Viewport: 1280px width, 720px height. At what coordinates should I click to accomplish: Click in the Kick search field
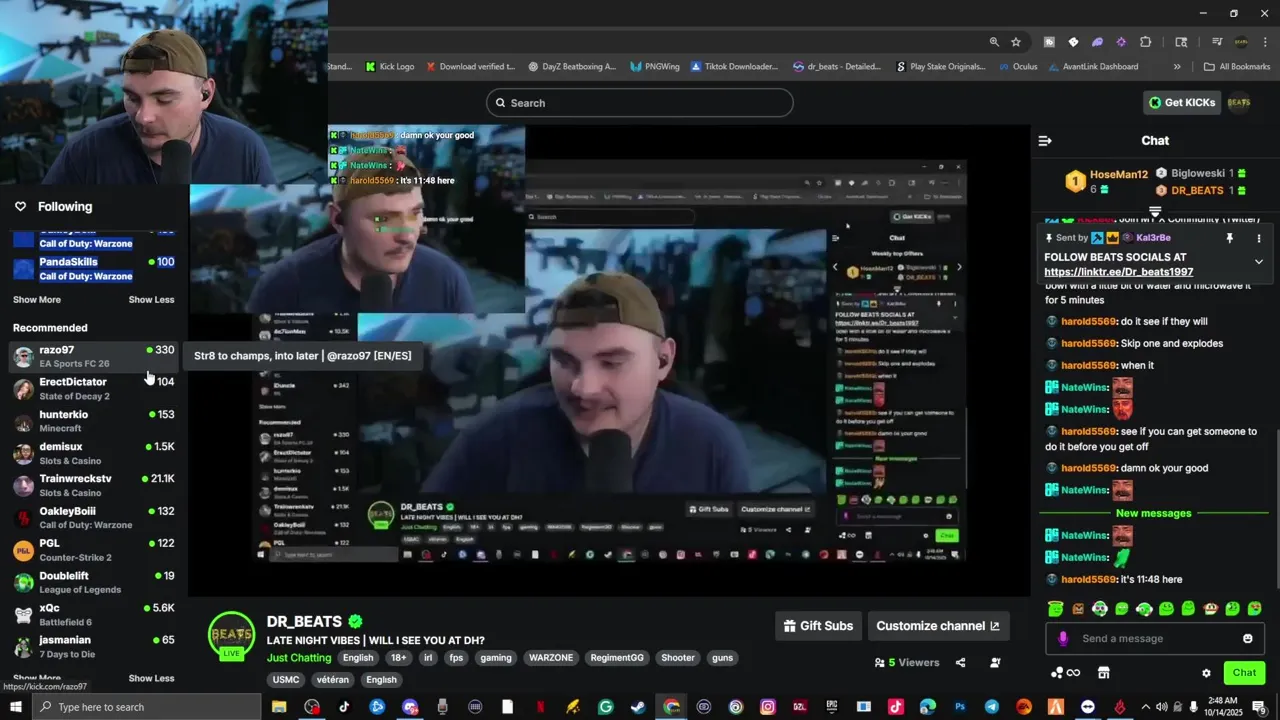coord(640,103)
